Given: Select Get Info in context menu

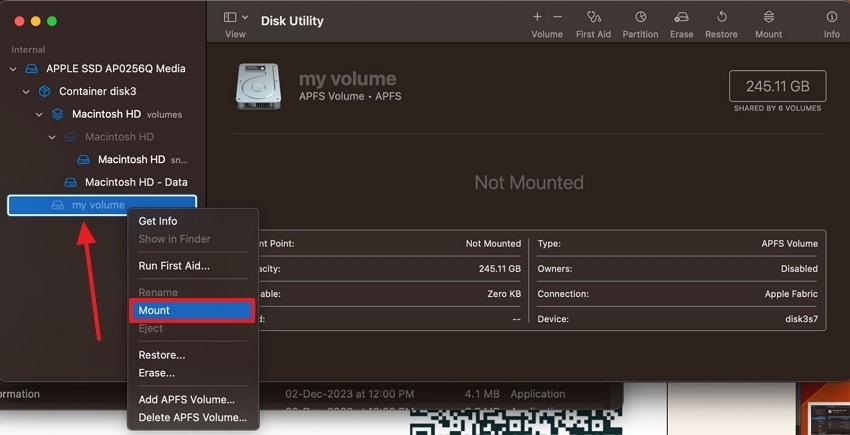Looking at the screenshot, I should click(158, 221).
